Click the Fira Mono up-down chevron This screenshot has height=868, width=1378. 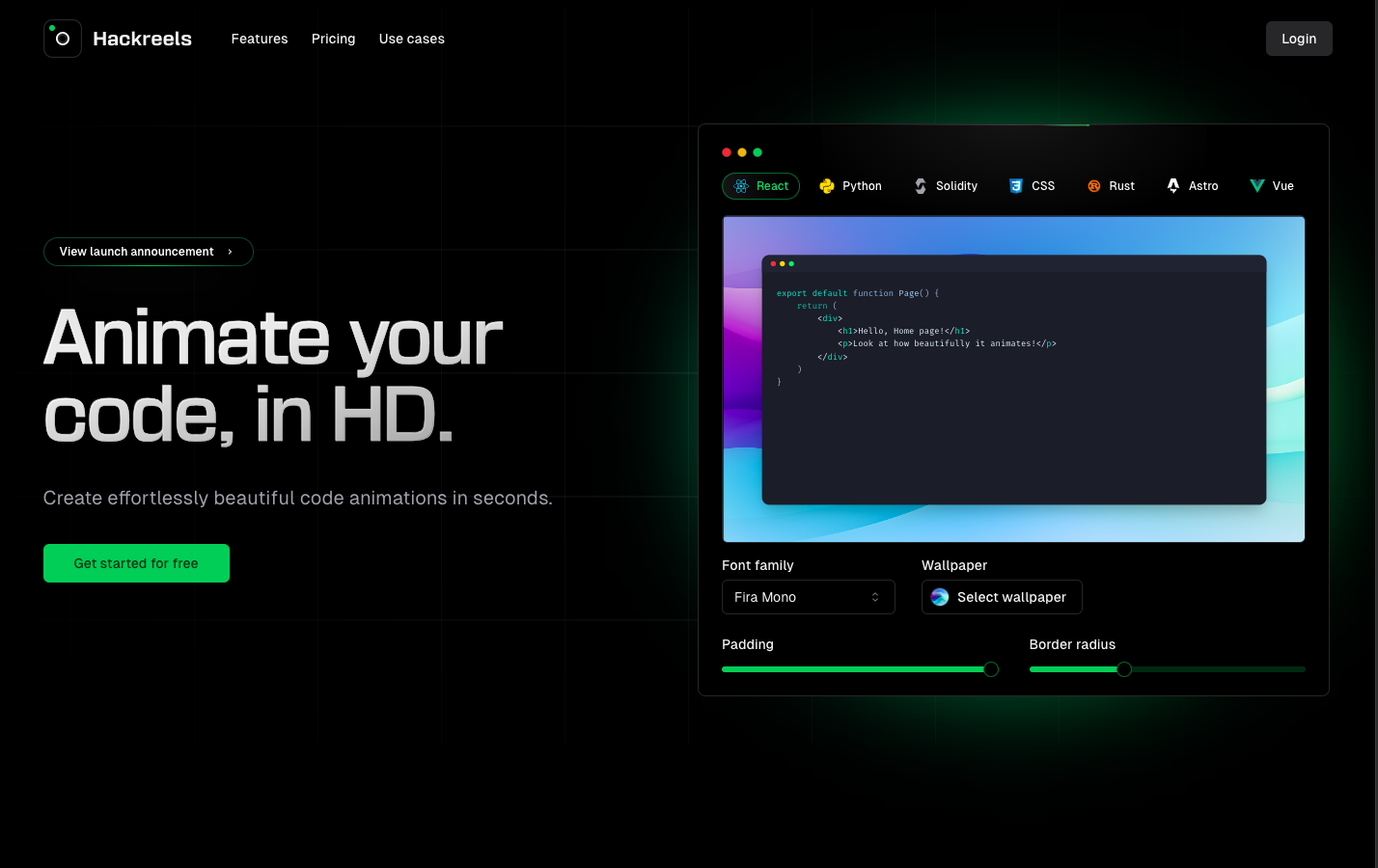(x=875, y=597)
